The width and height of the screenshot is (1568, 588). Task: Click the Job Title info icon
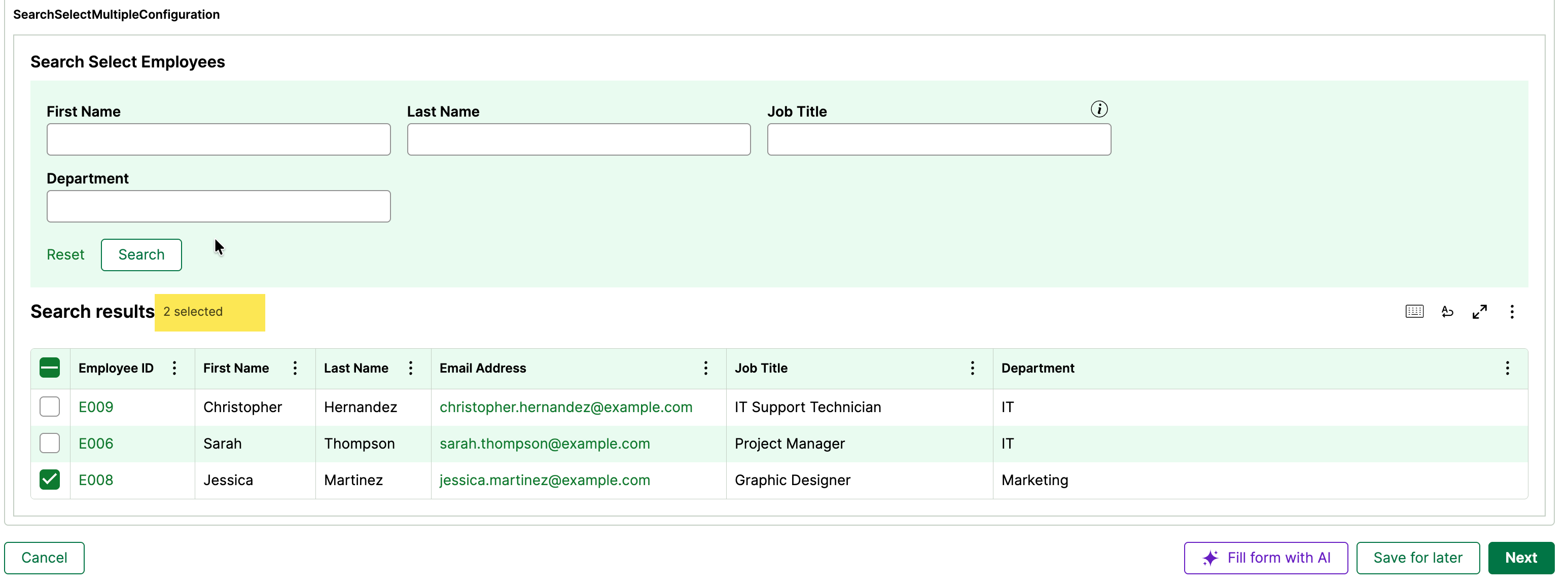[1099, 109]
